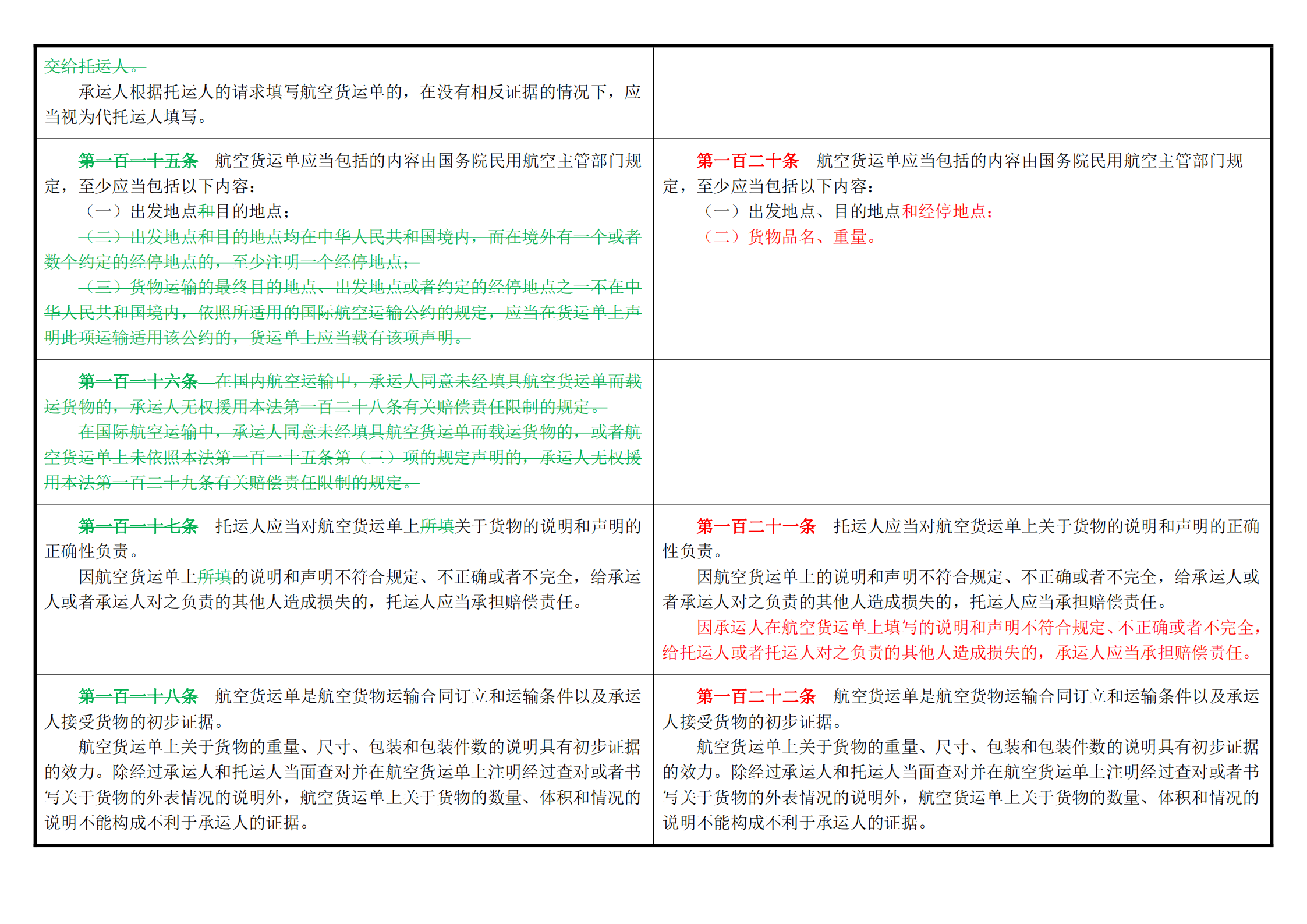The image size is (1307, 924).
Task: Click the first green struck word 所填 in article 117
Action: coord(437,526)
